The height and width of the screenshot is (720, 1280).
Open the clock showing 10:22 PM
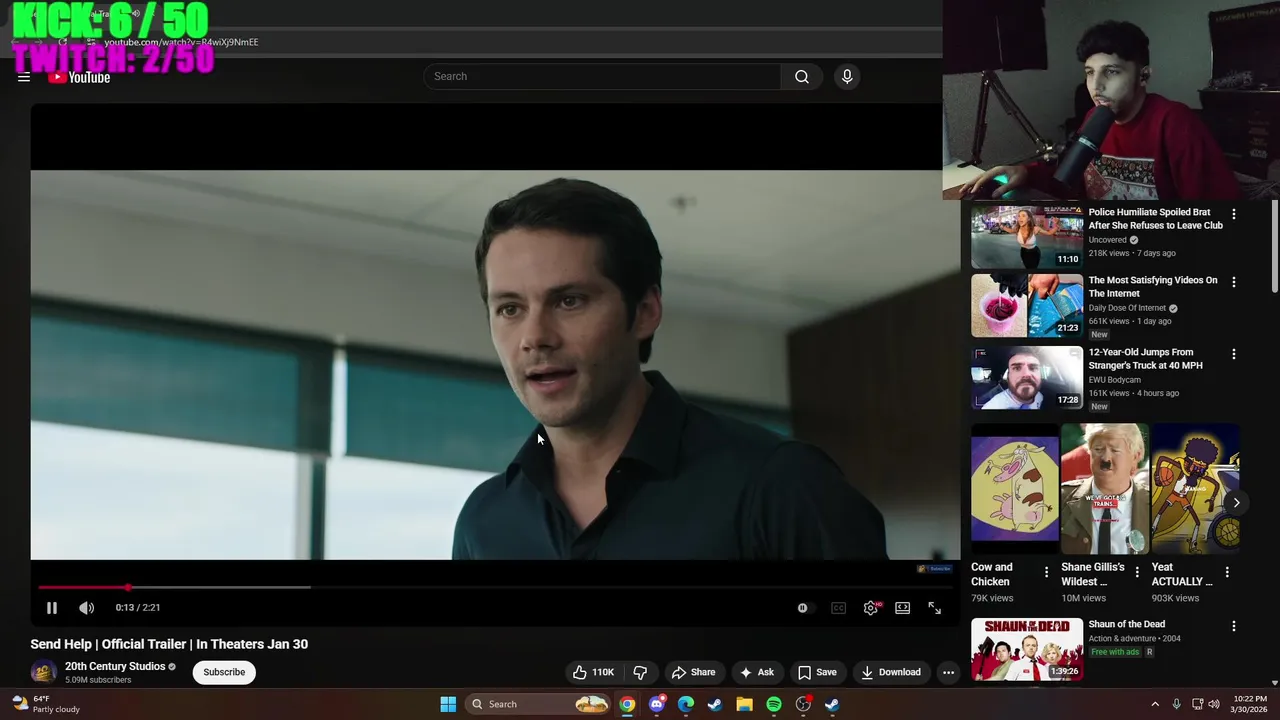[x=1250, y=704]
